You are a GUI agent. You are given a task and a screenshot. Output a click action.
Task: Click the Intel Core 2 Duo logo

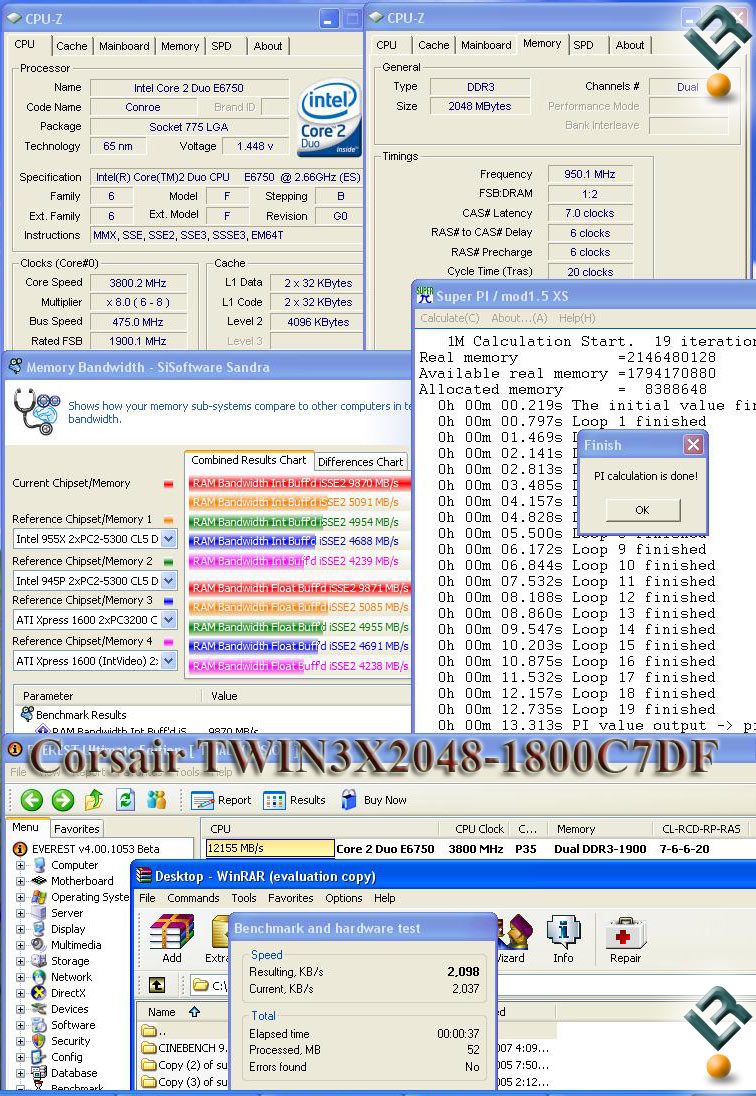(329, 117)
